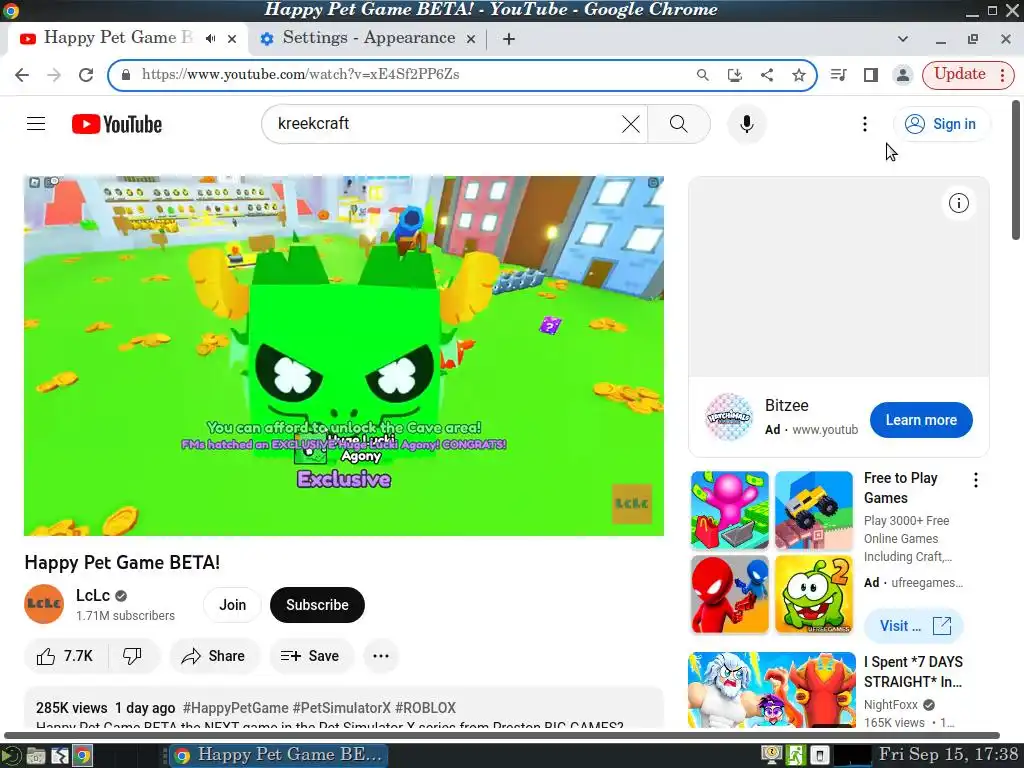1024x768 pixels.
Task: Open a new tab with plus button
Action: pyautogui.click(x=509, y=39)
